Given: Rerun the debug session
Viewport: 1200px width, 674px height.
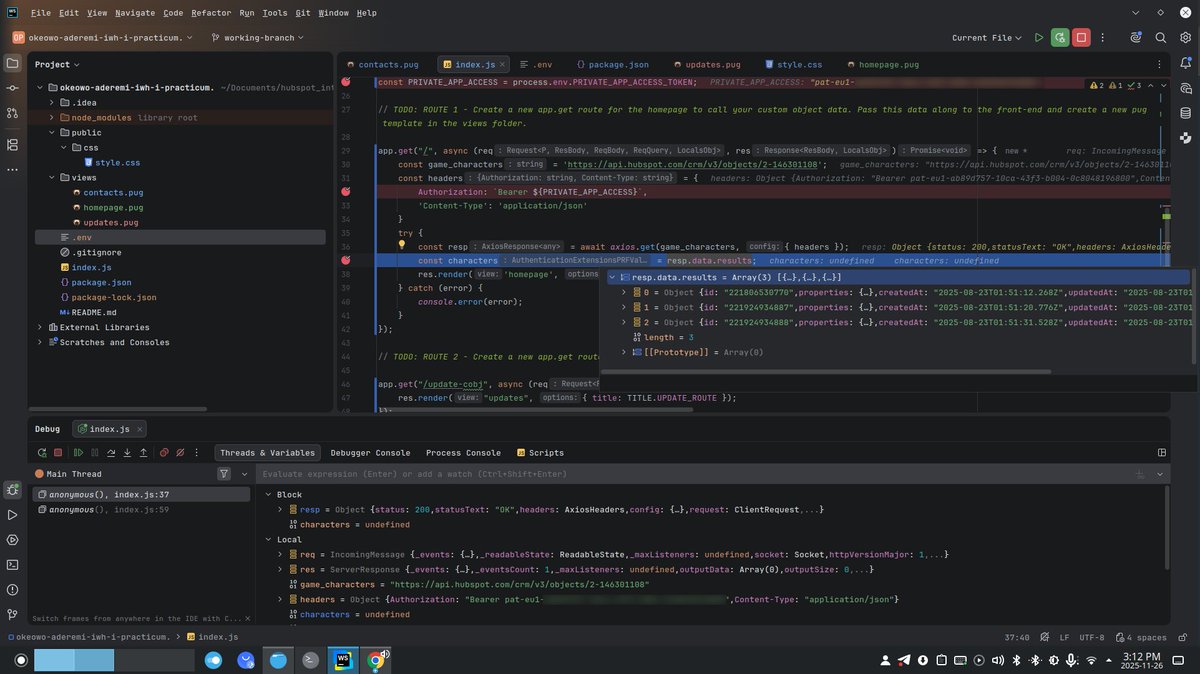Looking at the screenshot, I should click(x=42, y=452).
